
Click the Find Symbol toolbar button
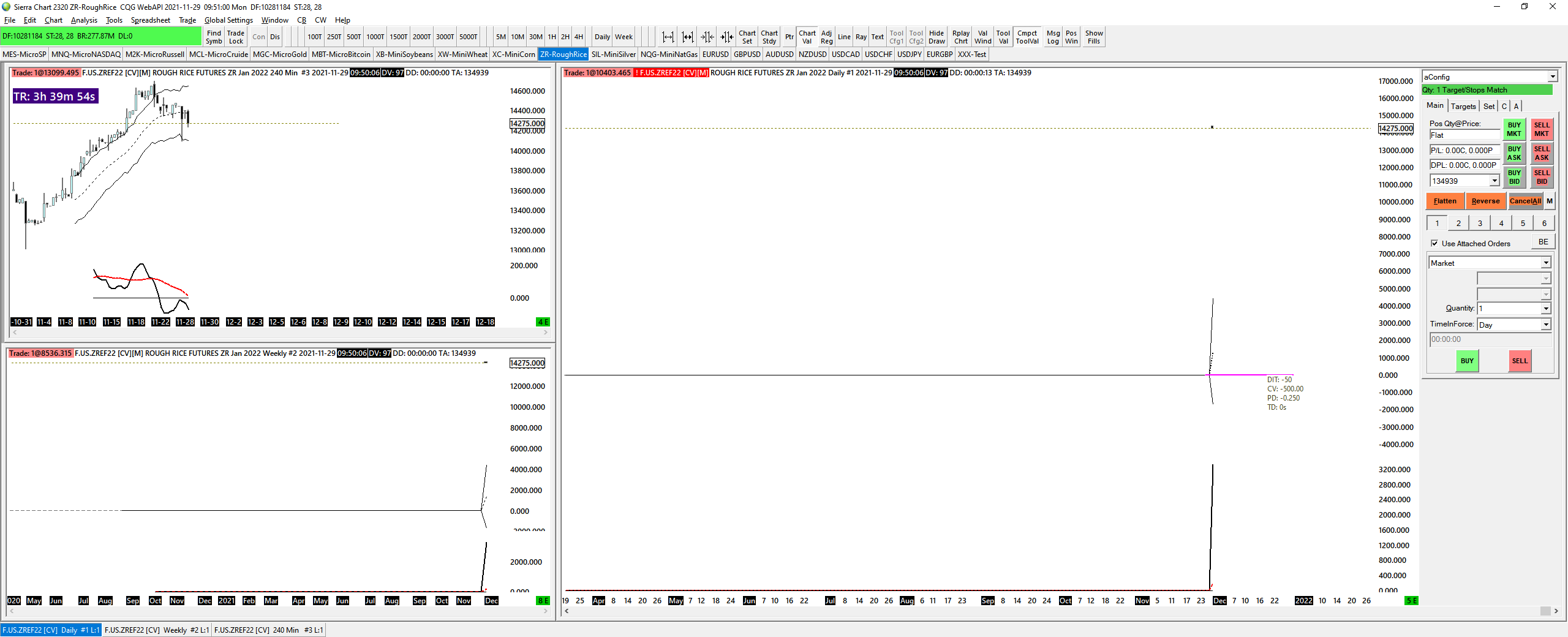click(214, 37)
